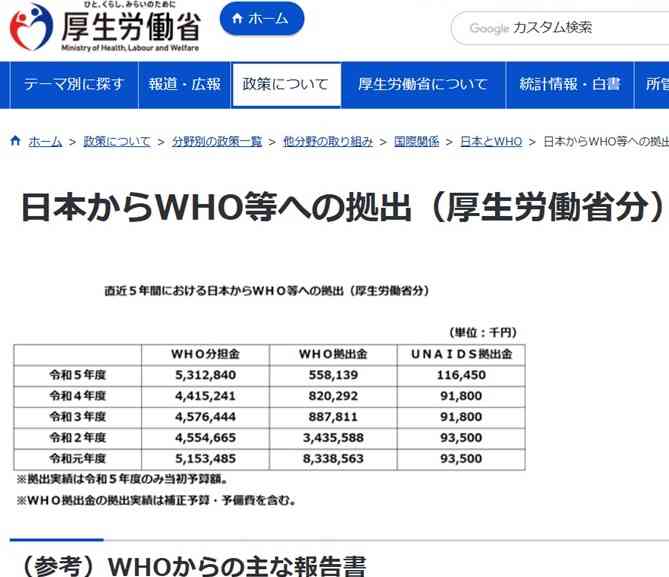
Task: Open the 日本とWHO breadcrumb link
Action: tap(490, 142)
